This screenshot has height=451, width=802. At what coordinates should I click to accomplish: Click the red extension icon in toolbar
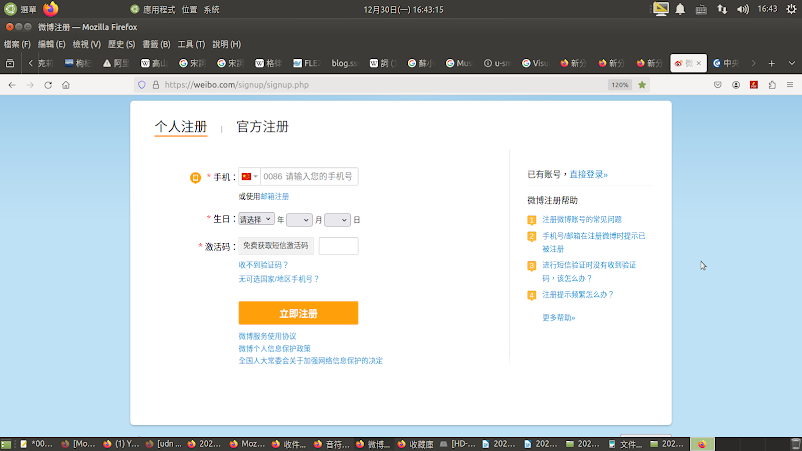754,85
